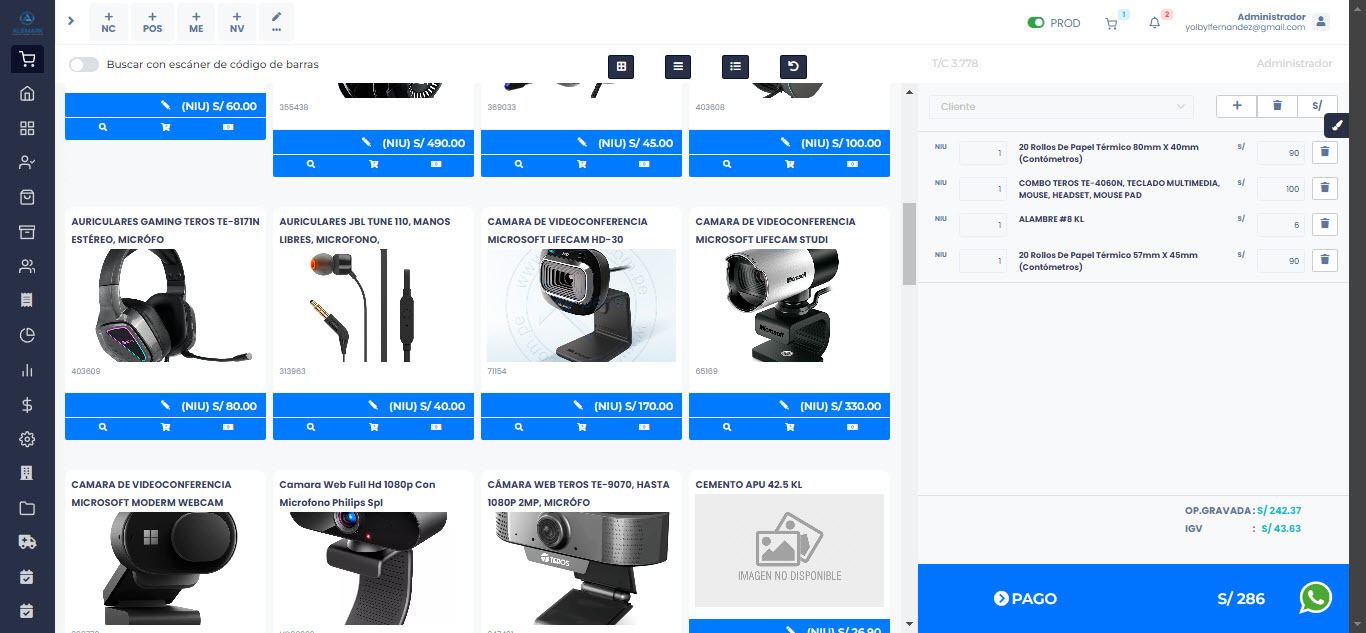1366x633 pixels.
Task: Click the notification bell icon
Action: (1155, 23)
